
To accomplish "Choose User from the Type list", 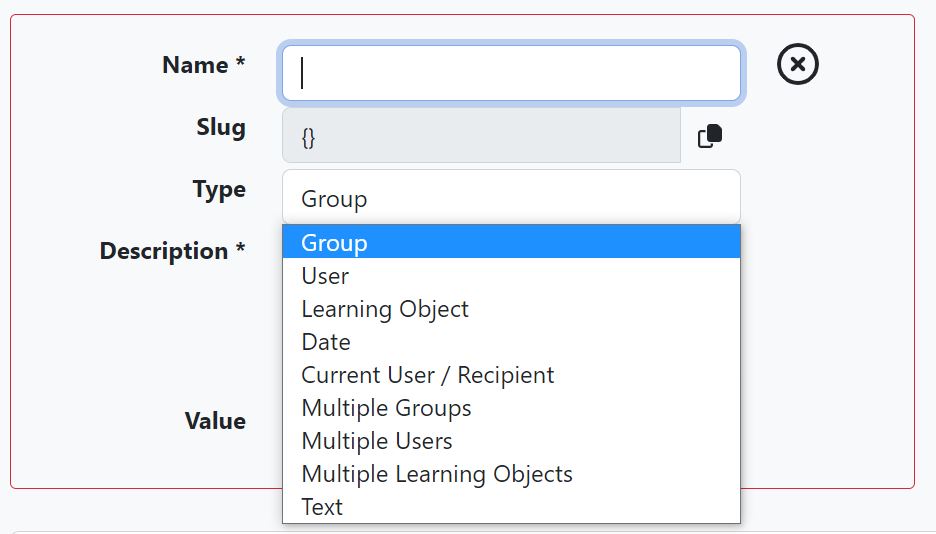I will 512,276.
